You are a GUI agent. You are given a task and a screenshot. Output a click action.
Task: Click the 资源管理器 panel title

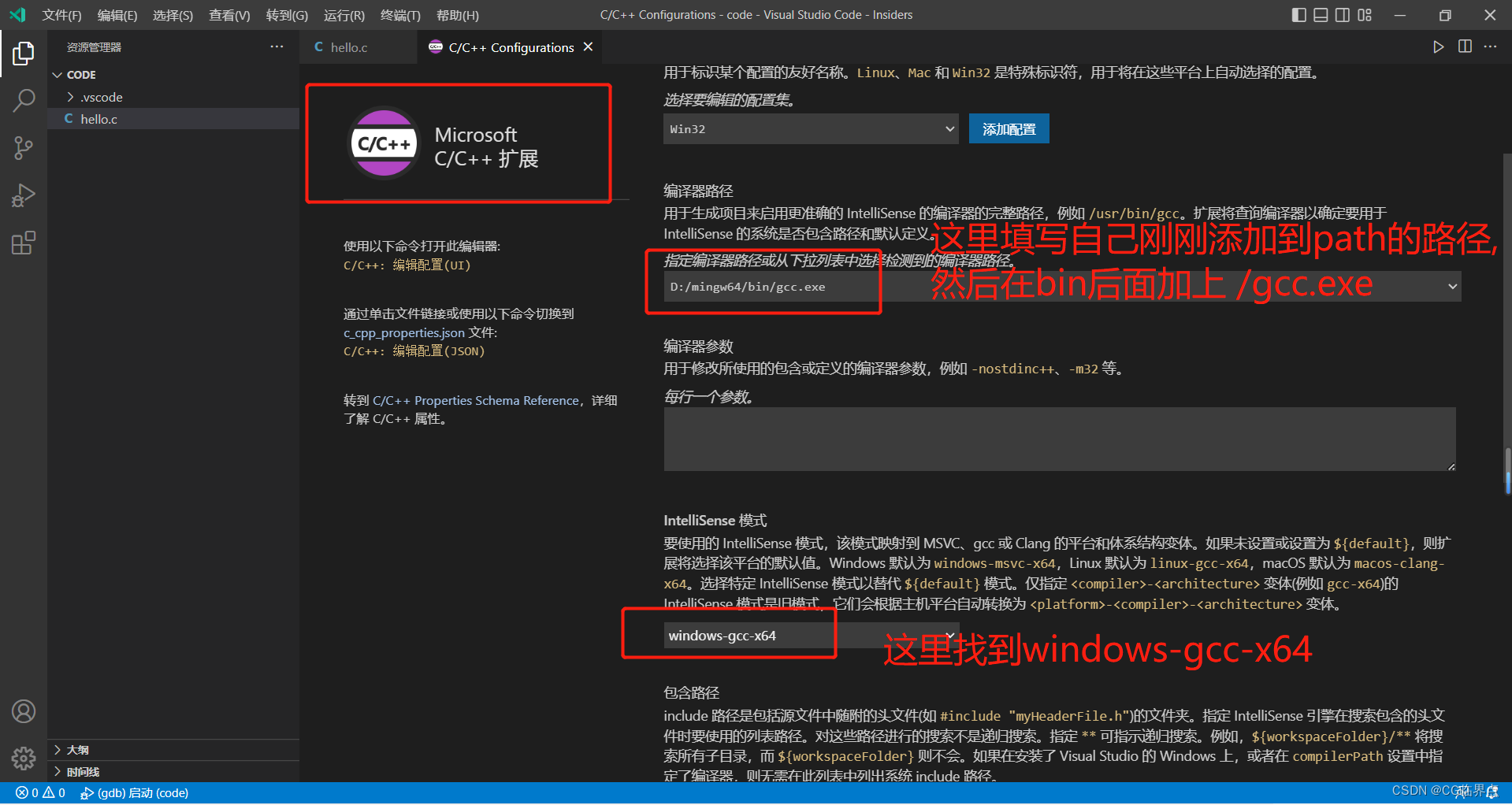(x=94, y=47)
